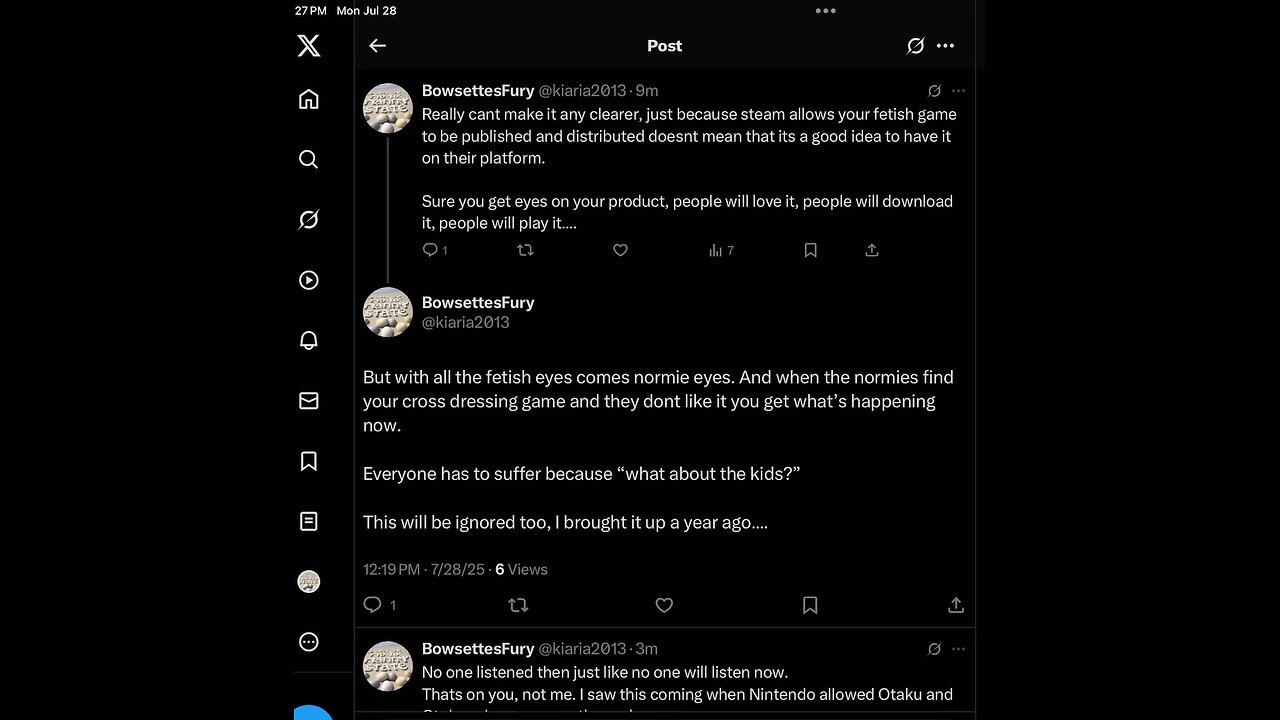Open Grok from the sidebar

pyautogui.click(x=309, y=220)
